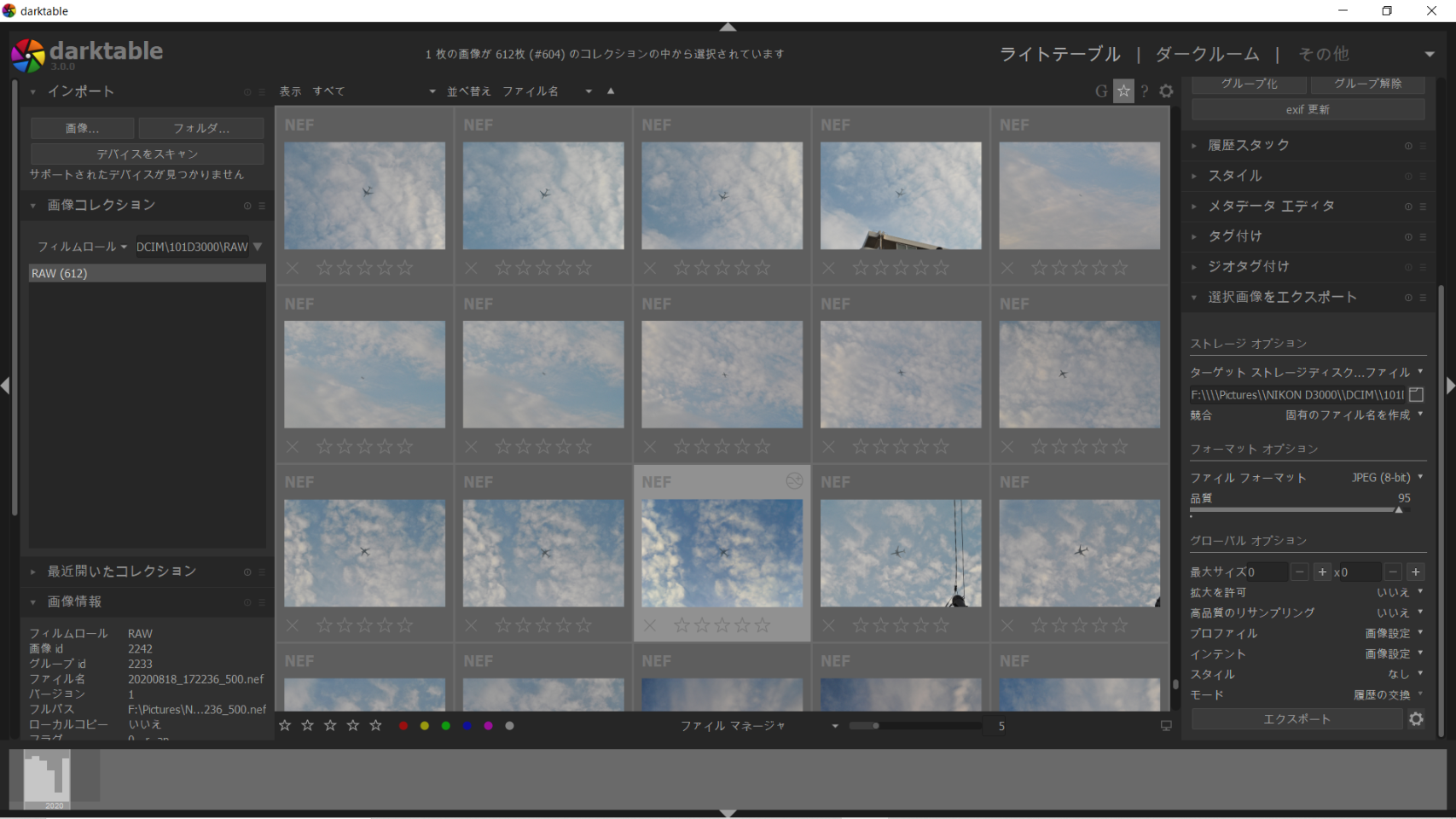1456x819 pixels.
Task: Click the display profile monitor icon
Action: [1166, 726]
